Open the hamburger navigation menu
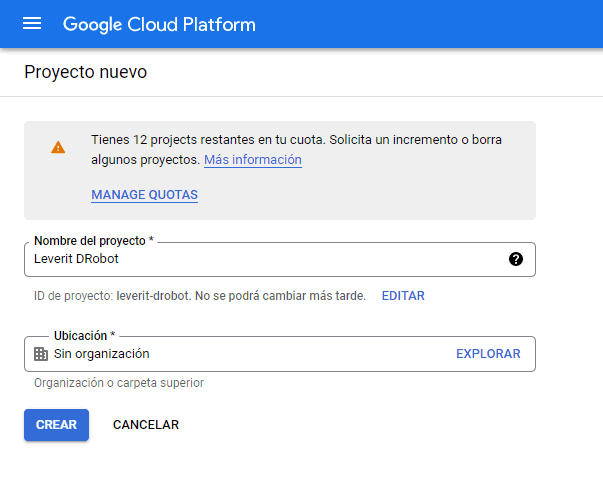The width and height of the screenshot is (603, 478). click(32, 24)
